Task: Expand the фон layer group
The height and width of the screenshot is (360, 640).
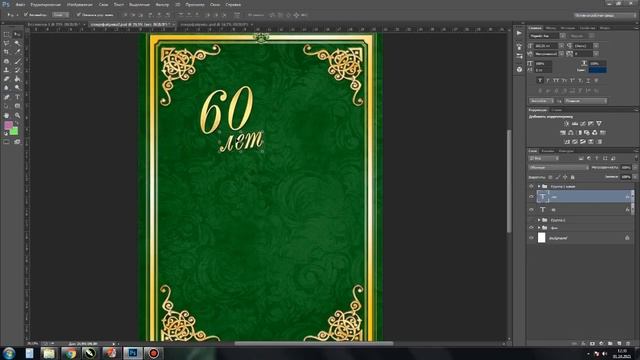Action: tap(539, 228)
